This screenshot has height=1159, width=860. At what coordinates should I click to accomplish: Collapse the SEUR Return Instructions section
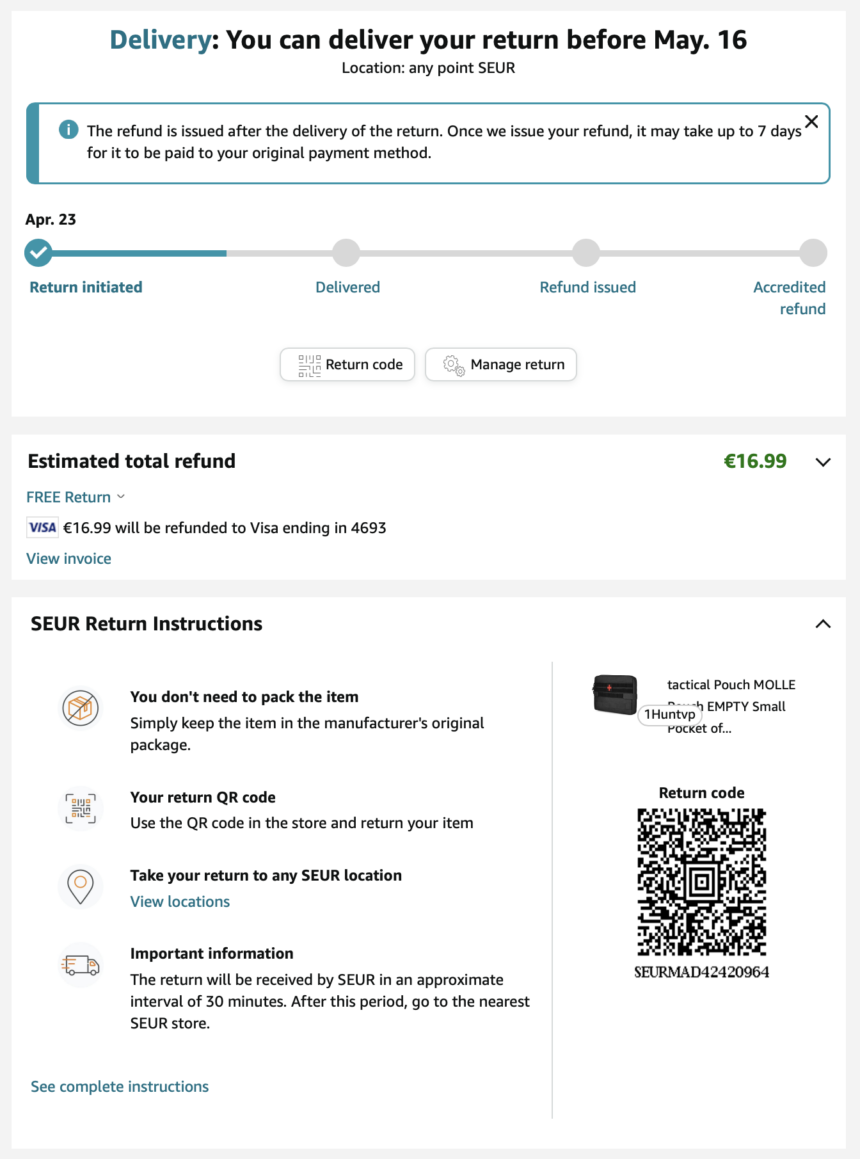tap(823, 624)
